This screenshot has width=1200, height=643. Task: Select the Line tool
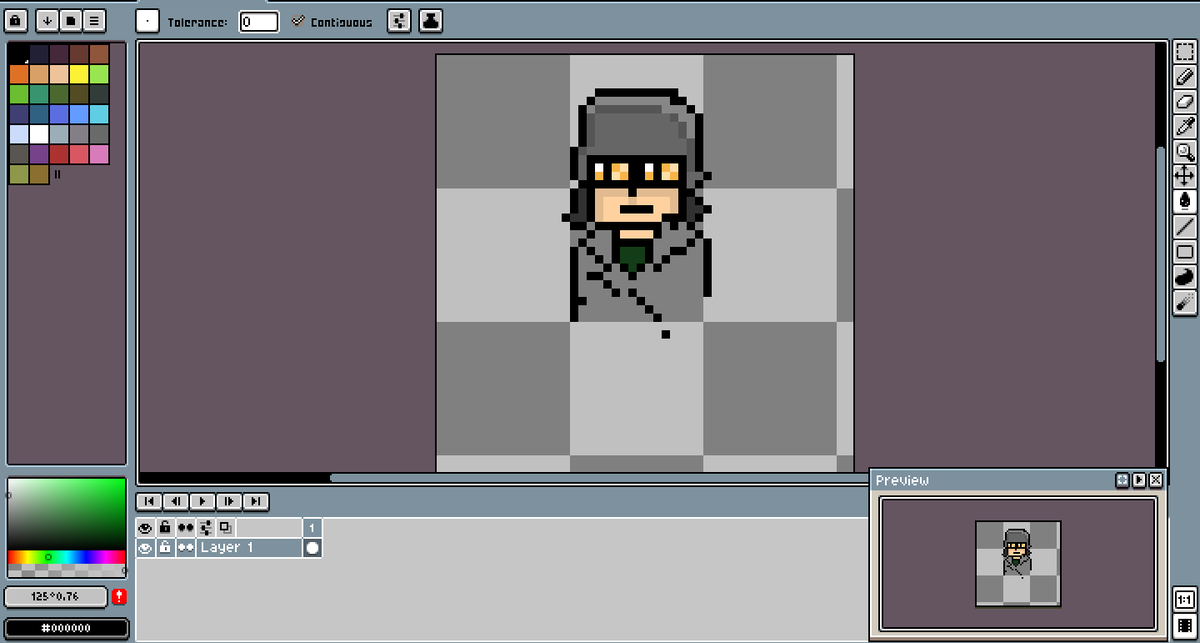[x=1185, y=226]
